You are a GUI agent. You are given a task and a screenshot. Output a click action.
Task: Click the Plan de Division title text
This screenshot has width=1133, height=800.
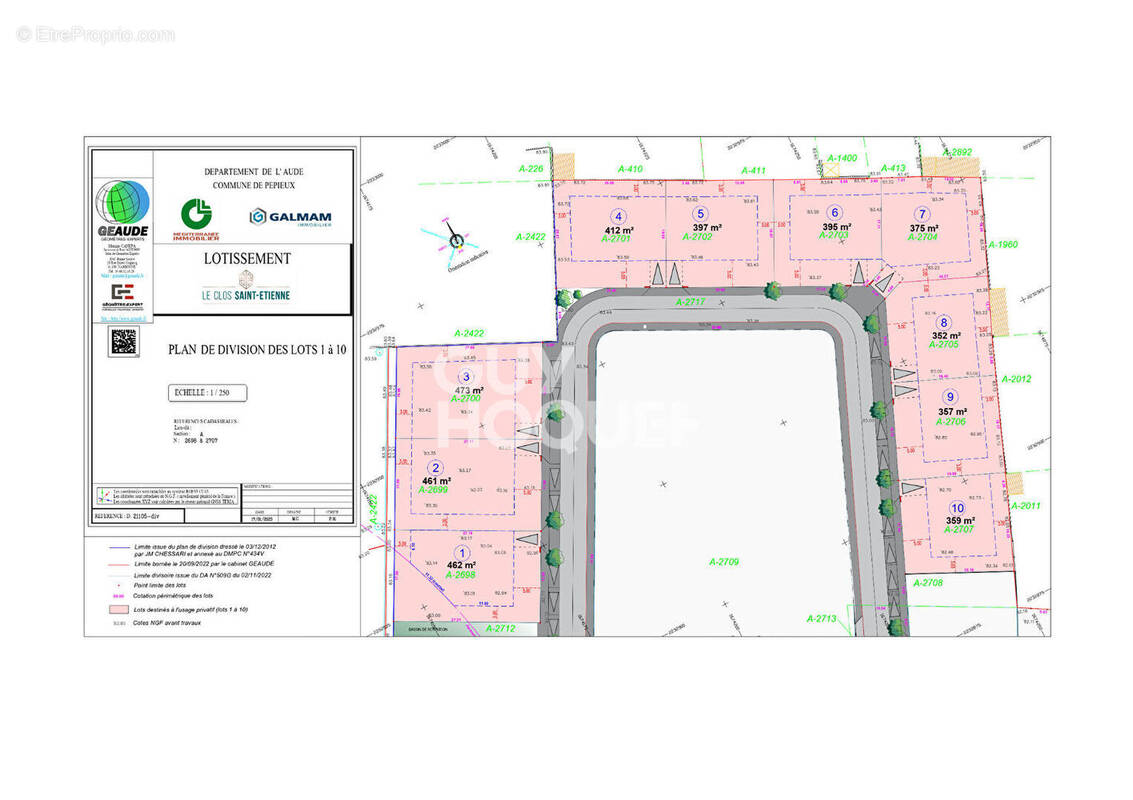[x=258, y=350]
